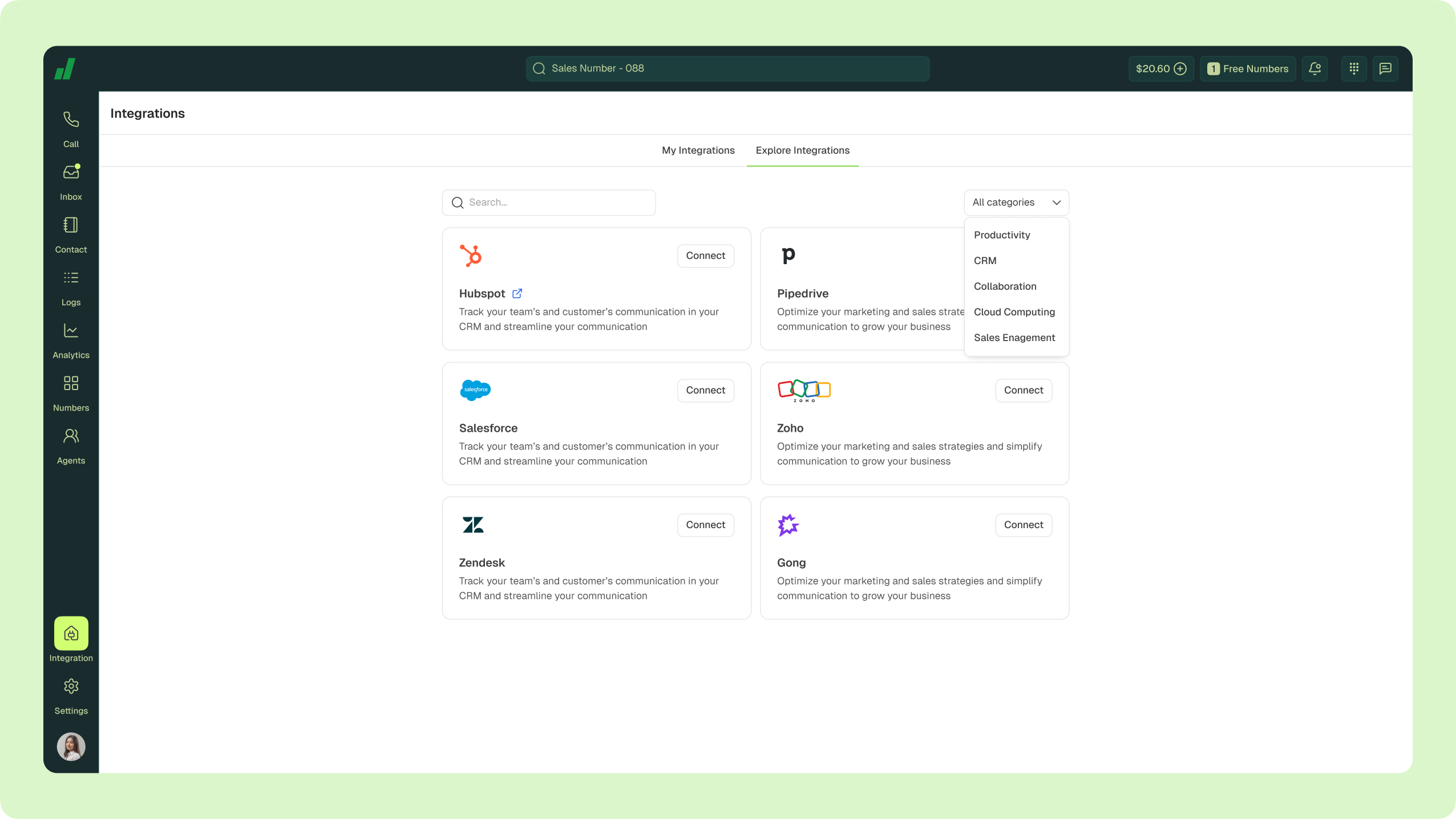
Task: Open Settings from sidebar
Action: pos(71,696)
